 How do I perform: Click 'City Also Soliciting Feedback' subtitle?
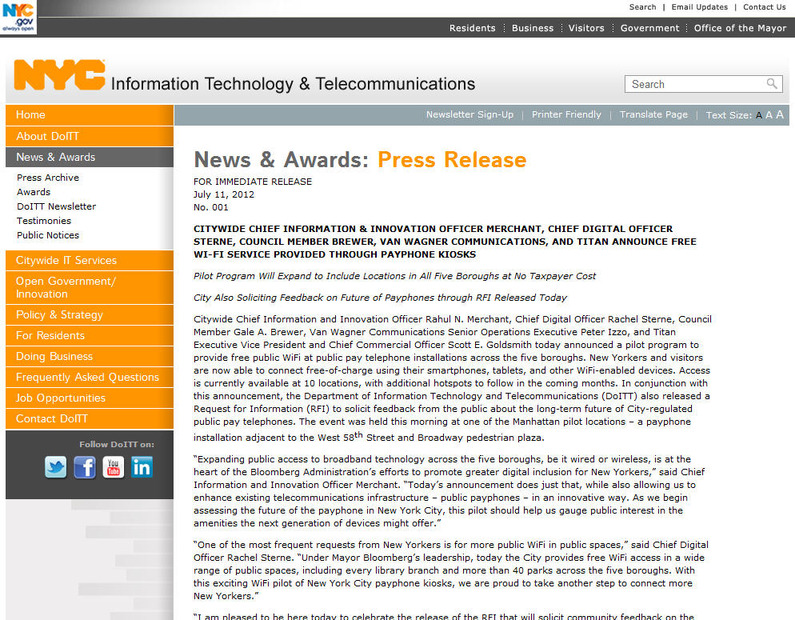click(x=380, y=298)
